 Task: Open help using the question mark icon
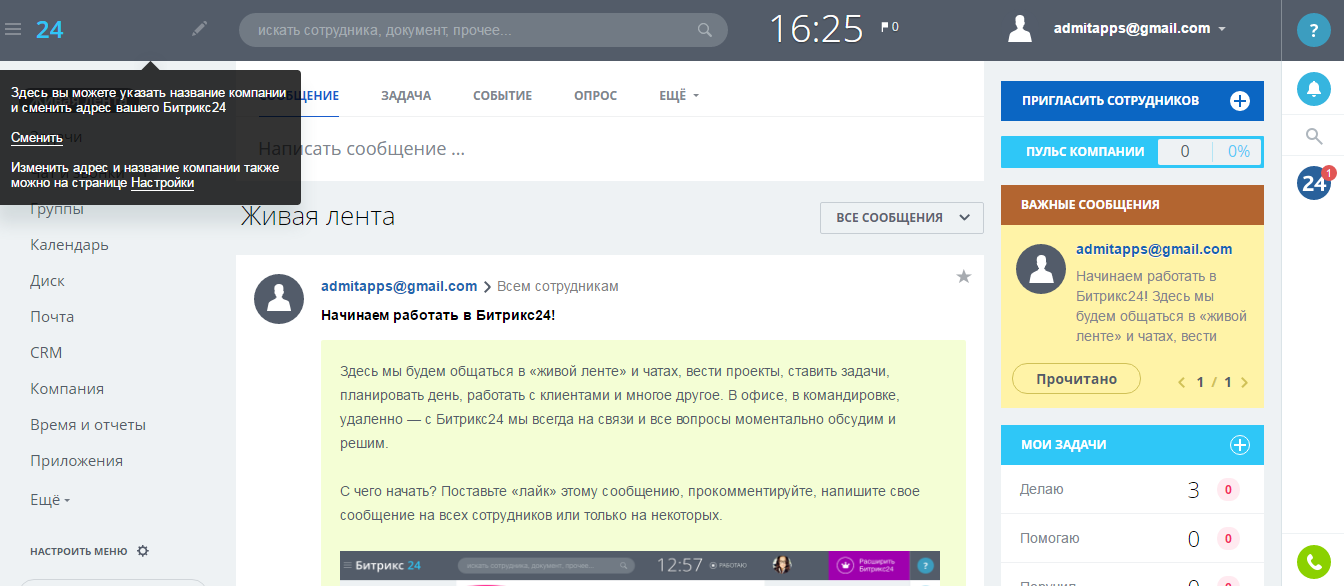pos(1313,30)
